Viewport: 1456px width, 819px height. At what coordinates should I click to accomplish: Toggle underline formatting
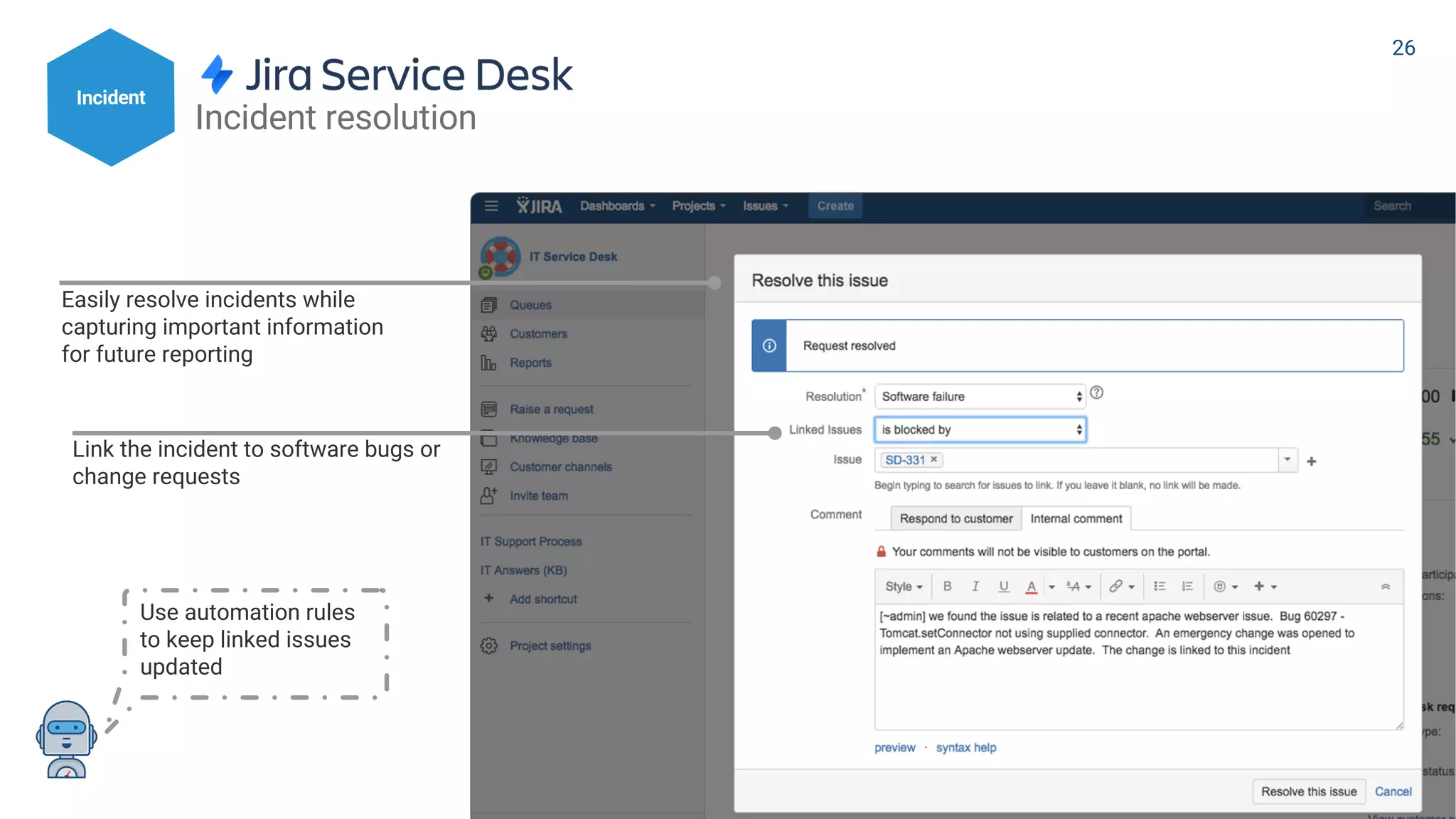[x=1004, y=587]
